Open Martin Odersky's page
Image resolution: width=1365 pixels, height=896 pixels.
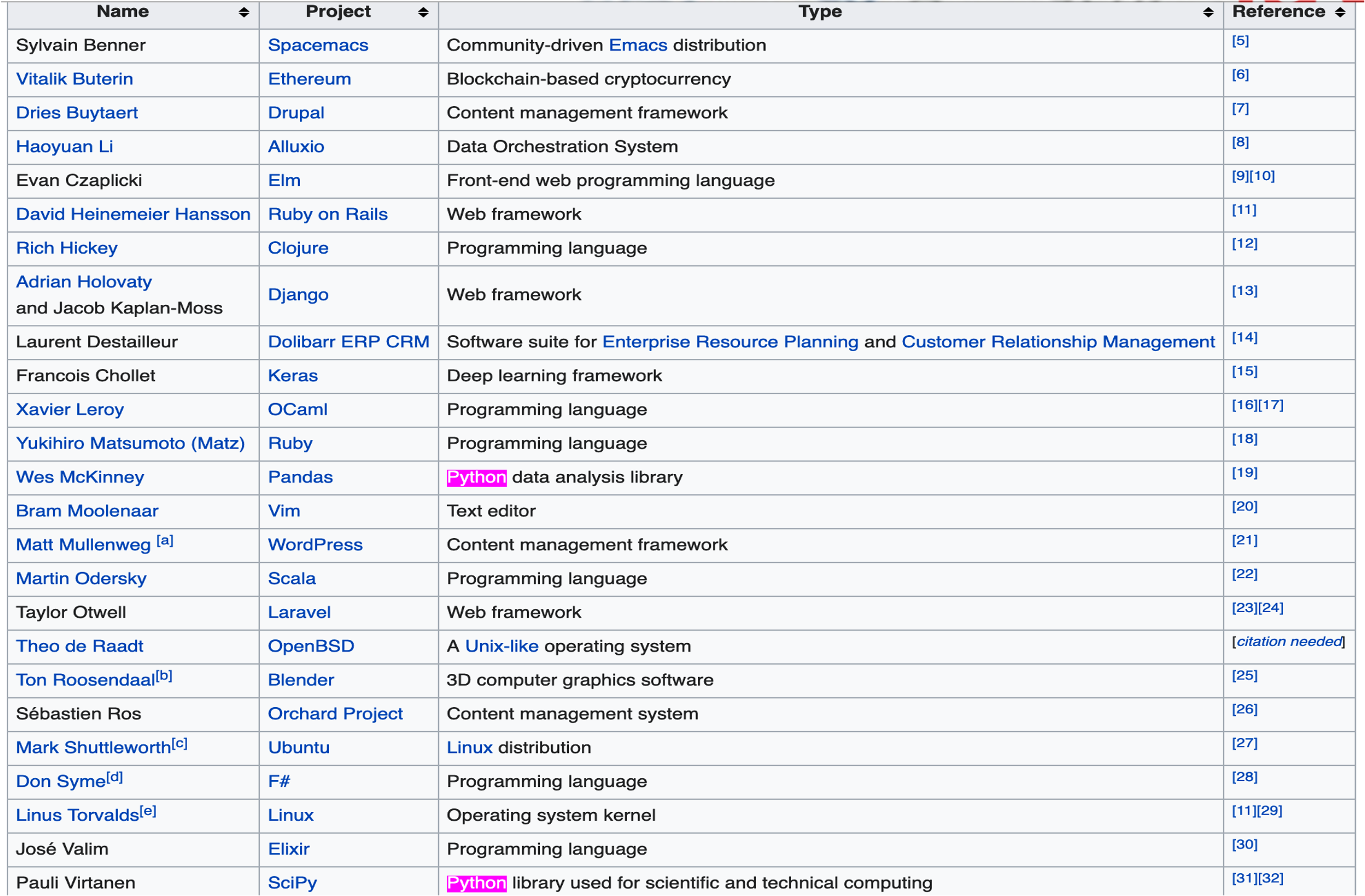click(81, 579)
